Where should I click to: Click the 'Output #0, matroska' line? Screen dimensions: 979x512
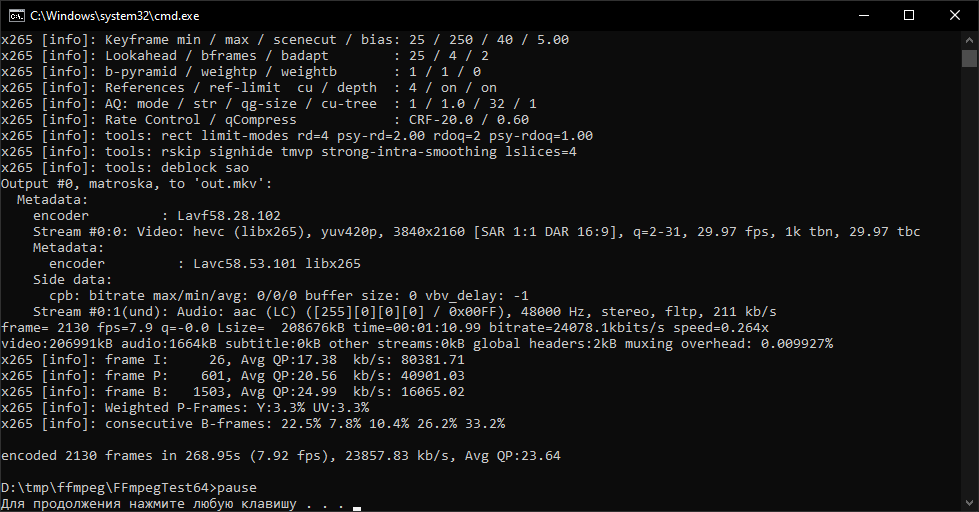click(137, 184)
